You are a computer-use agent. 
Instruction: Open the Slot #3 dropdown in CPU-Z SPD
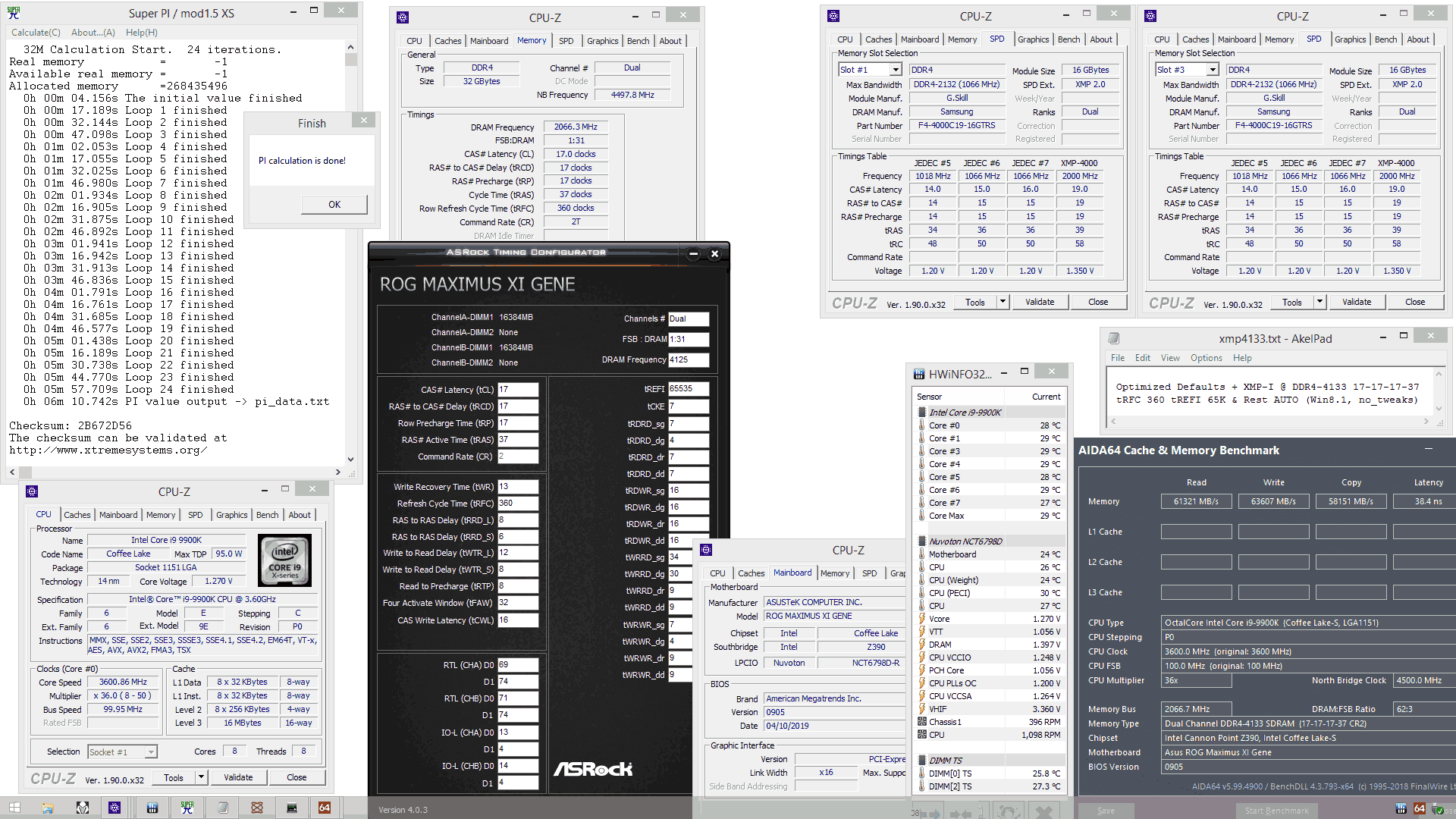1213,70
